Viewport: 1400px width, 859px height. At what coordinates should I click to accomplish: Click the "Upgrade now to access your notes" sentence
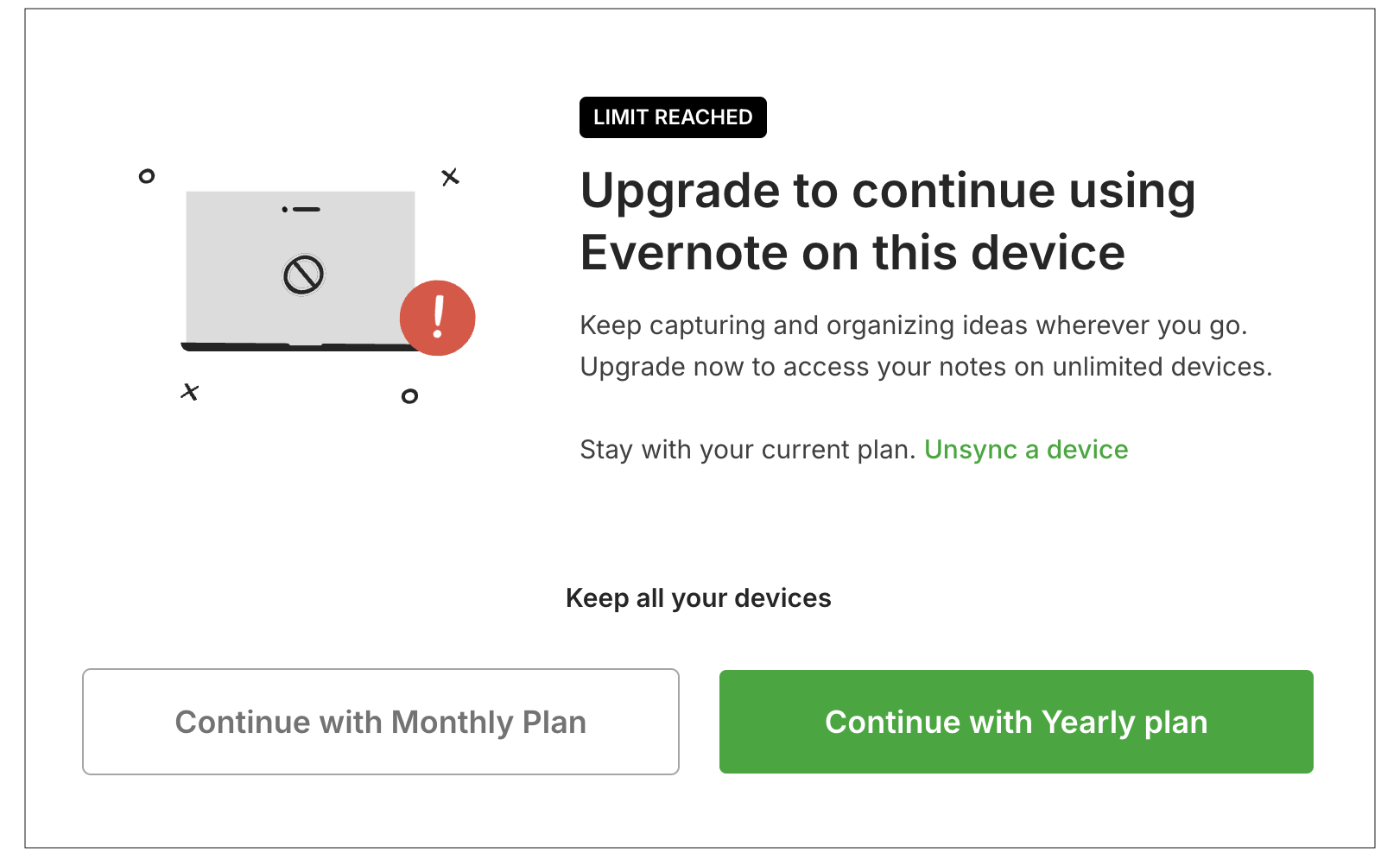click(x=926, y=367)
